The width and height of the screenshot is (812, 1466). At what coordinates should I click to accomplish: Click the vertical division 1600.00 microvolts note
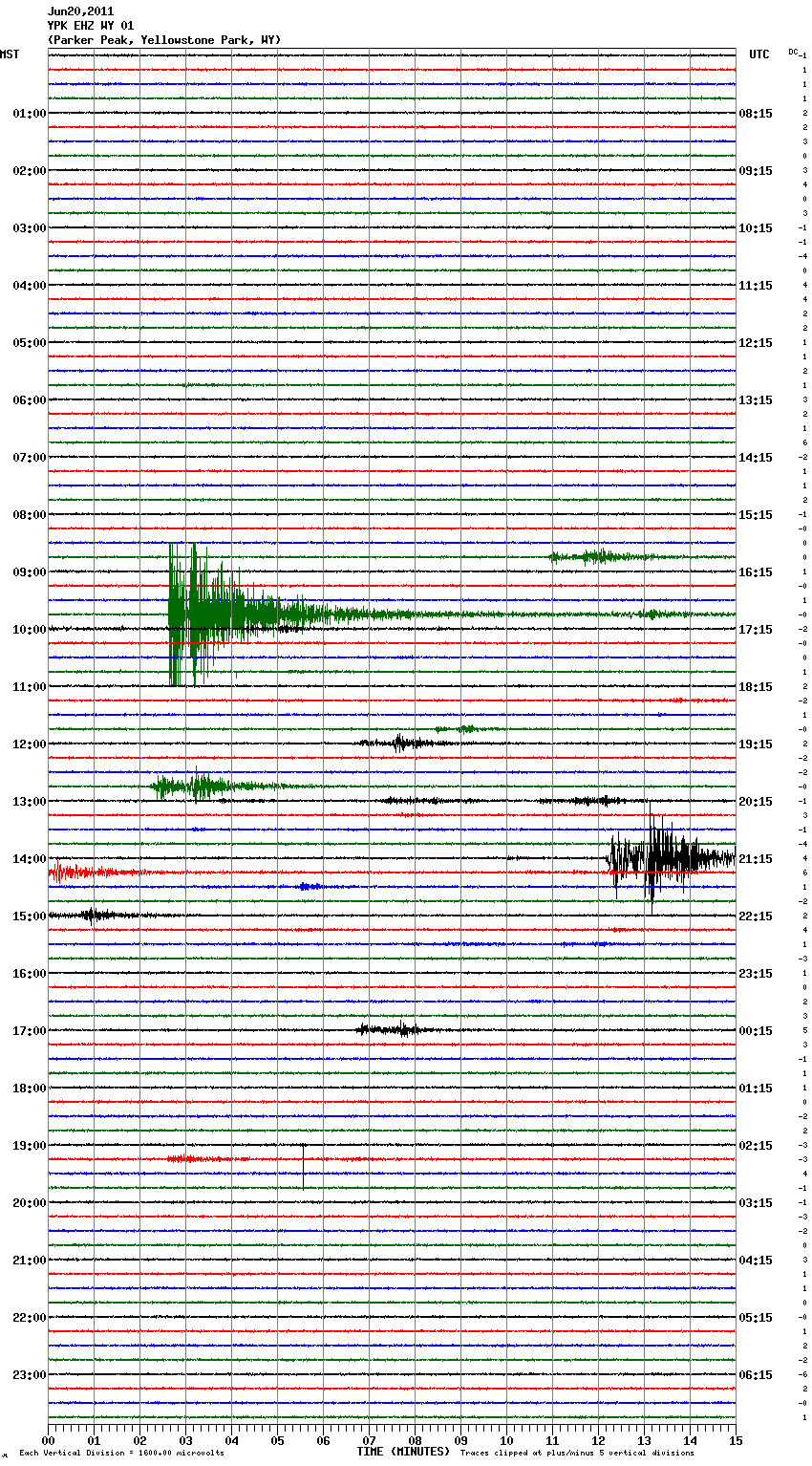coord(121,1454)
